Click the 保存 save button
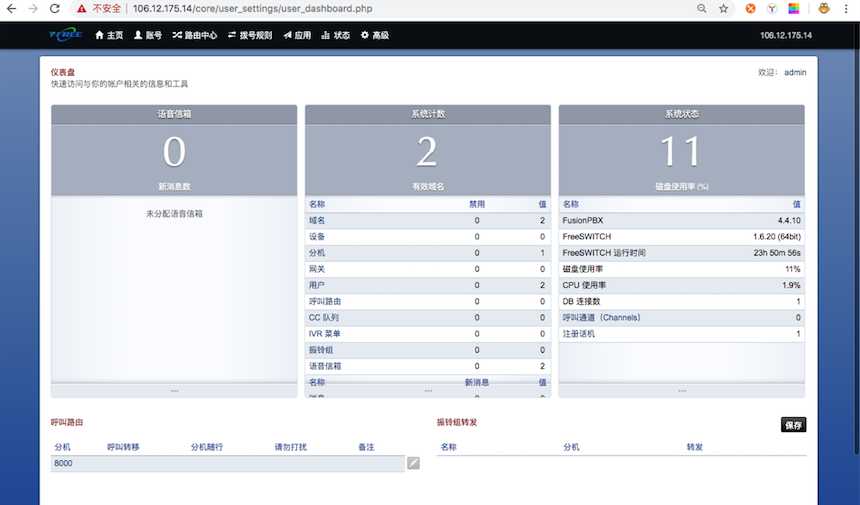The image size is (860, 505). [x=793, y=425]
